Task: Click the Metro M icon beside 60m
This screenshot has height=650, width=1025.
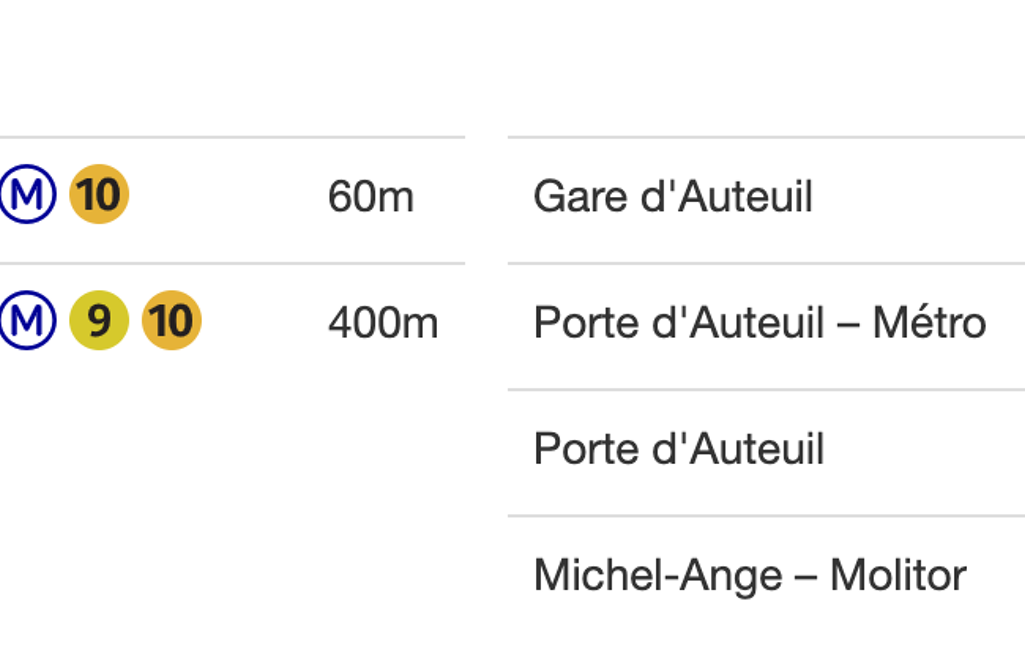Action: (x=27, y=194)
